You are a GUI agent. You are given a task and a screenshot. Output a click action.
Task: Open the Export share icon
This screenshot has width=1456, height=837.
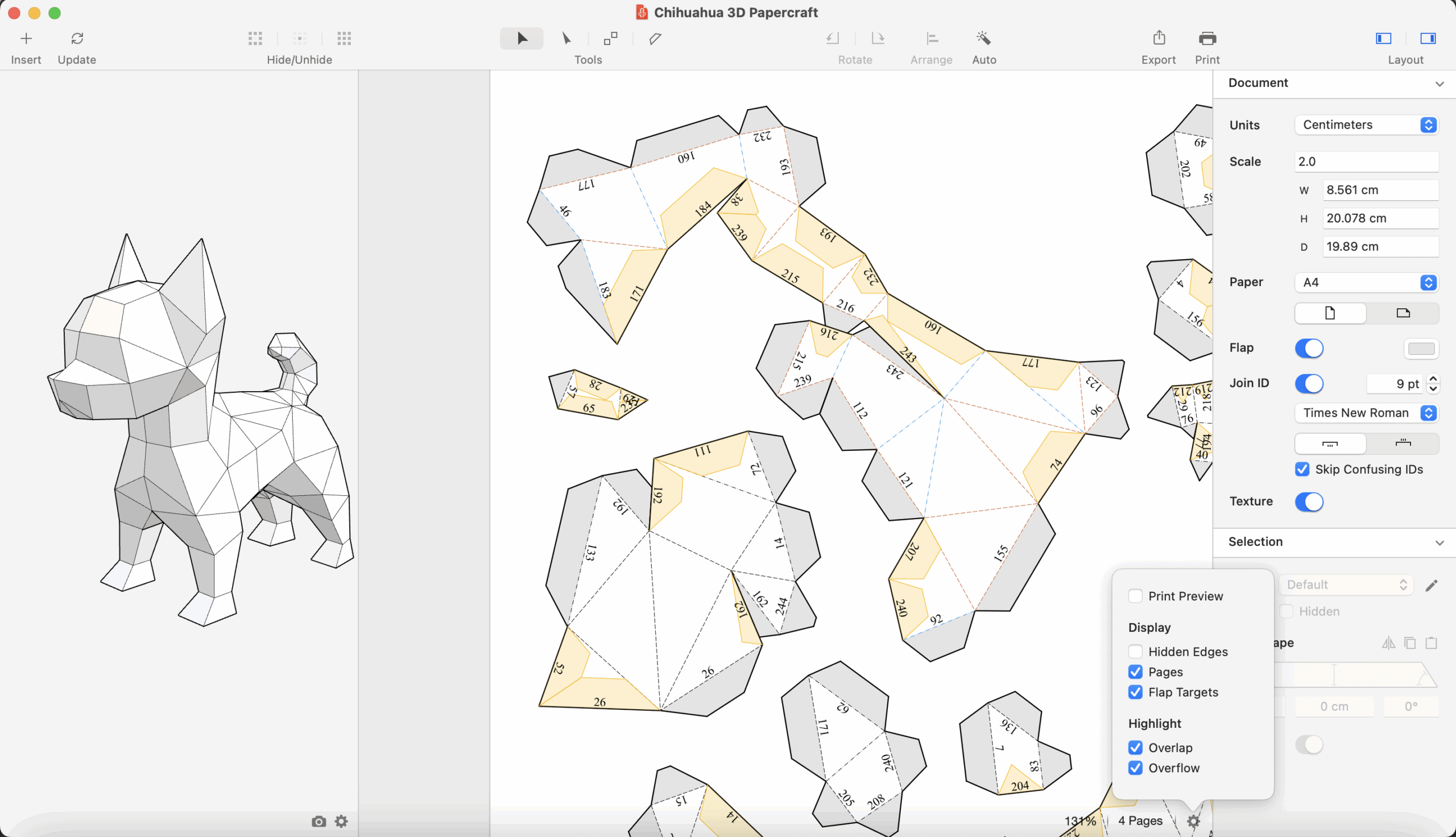(x=1158, y=39)
